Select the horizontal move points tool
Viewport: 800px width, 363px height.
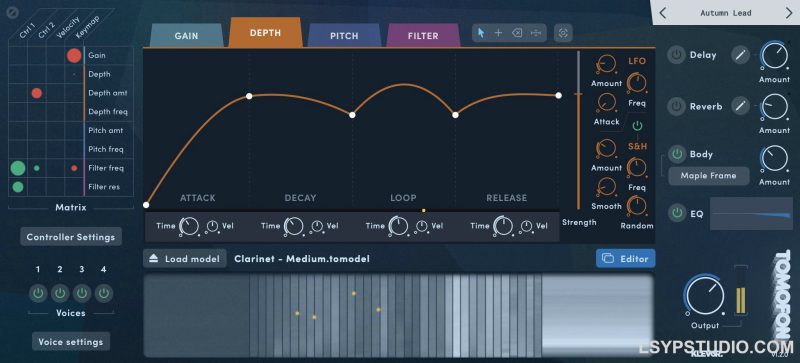(x=536, y=33)
